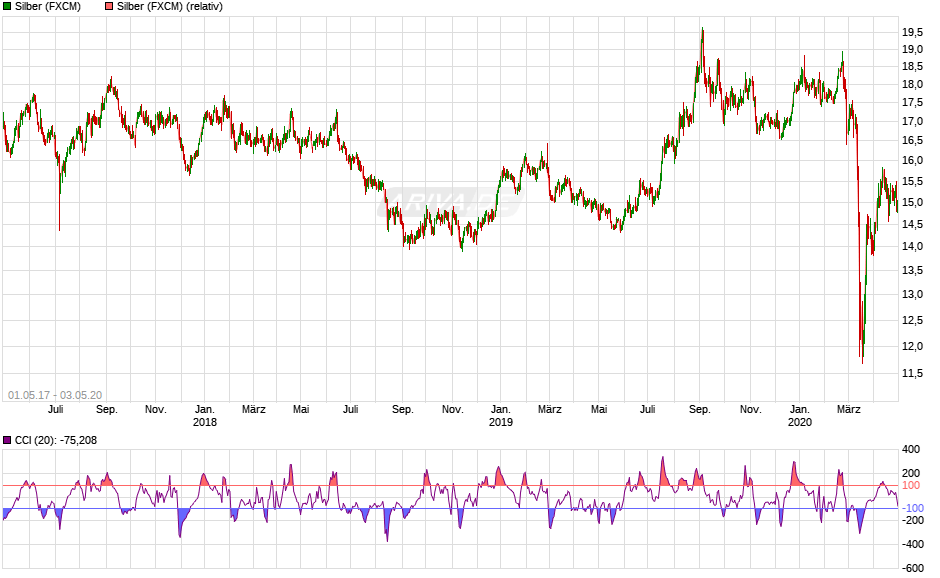Click the green Silber (FXCM) legend swatch
940x578 pixels.
7,7
